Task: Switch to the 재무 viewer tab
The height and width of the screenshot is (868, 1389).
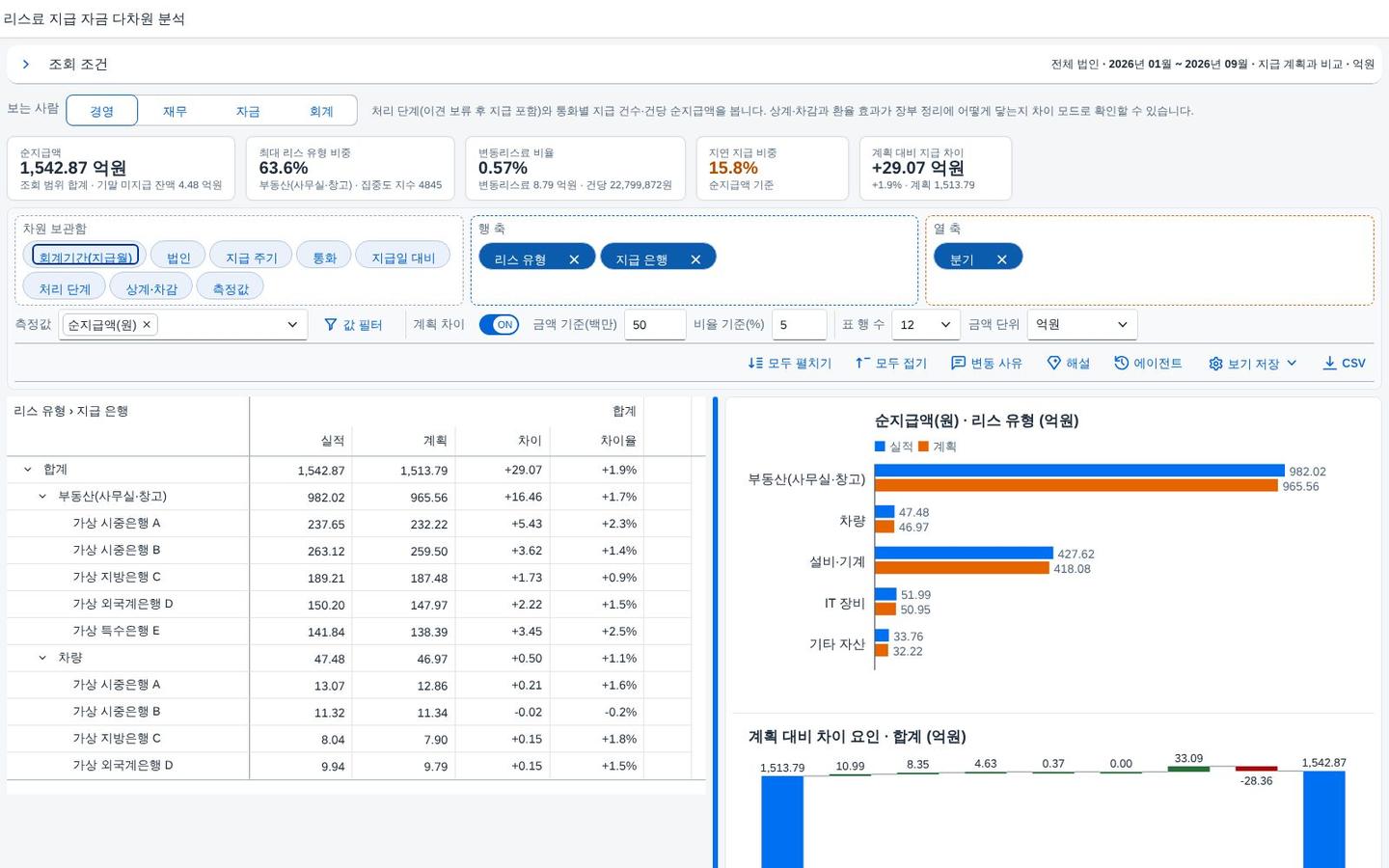Action: [175, 111]
